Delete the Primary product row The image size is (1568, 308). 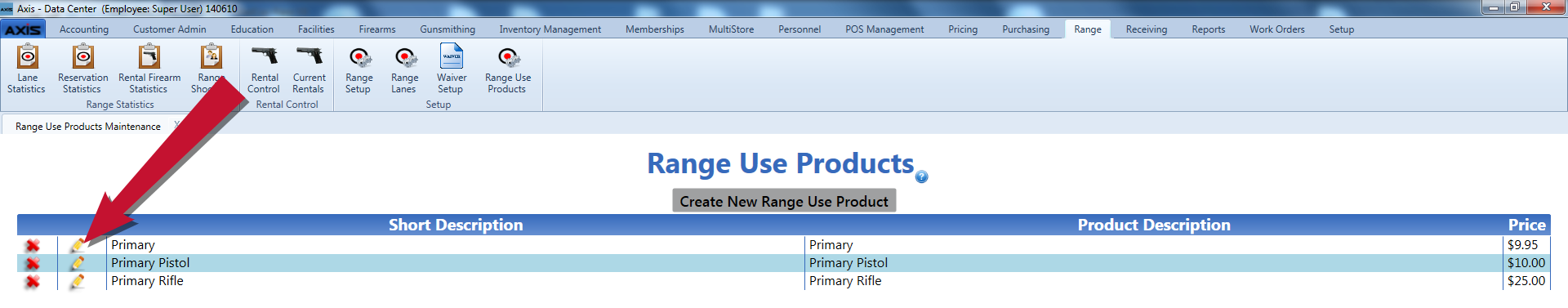(x=33, y=245)
